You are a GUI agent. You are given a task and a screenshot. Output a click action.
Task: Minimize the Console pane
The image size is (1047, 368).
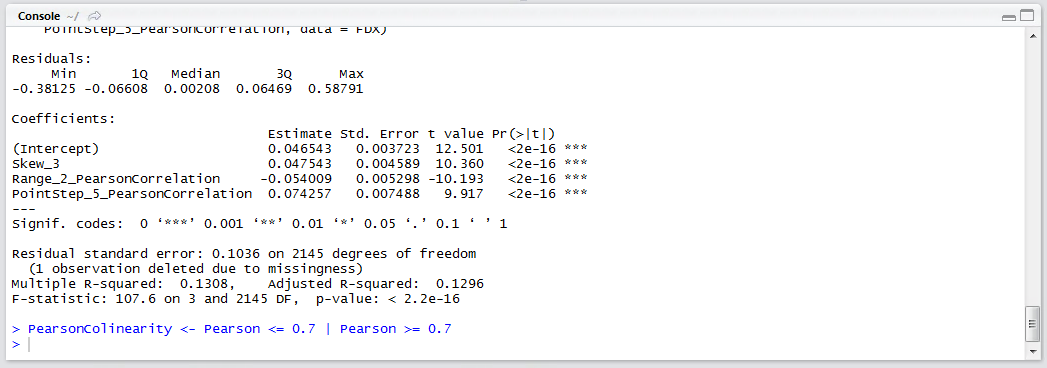(1009, 17)
